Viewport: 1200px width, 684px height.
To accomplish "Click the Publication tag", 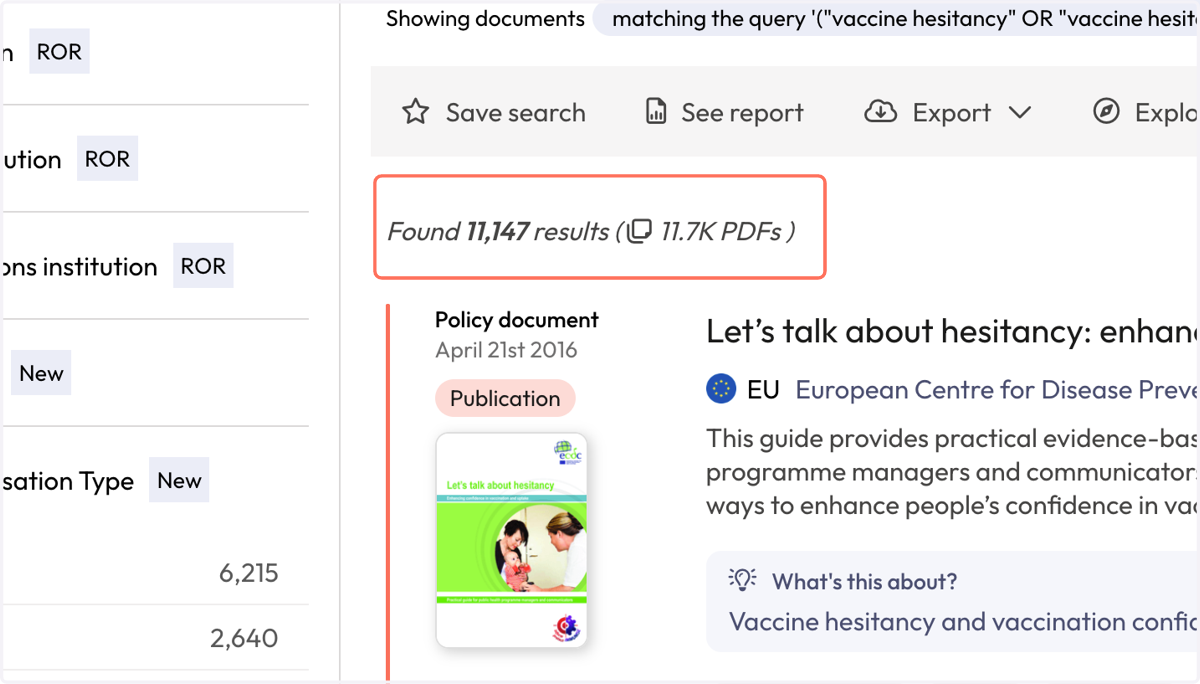I will click(x=505, y=398).
